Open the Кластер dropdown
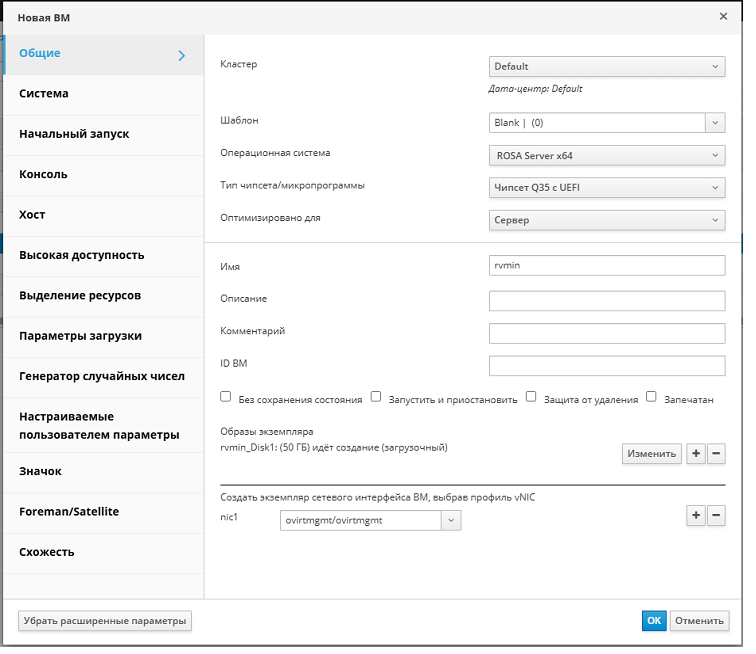The image size is (756, 654). point(606,66)
